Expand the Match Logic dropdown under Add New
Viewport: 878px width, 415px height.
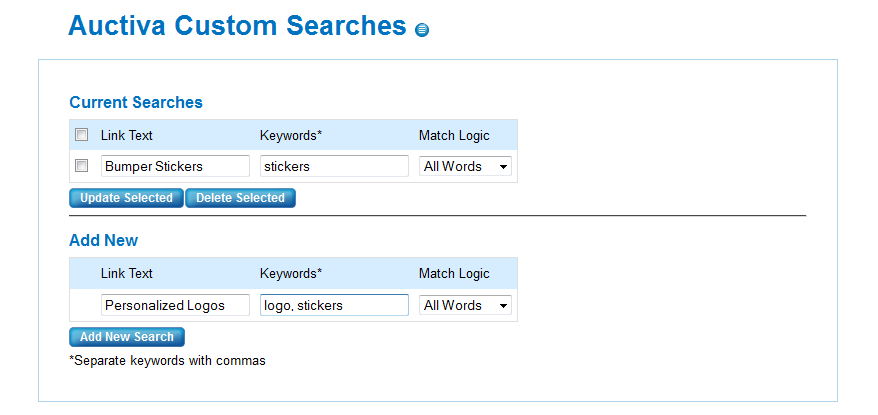(x=465, y=305)
